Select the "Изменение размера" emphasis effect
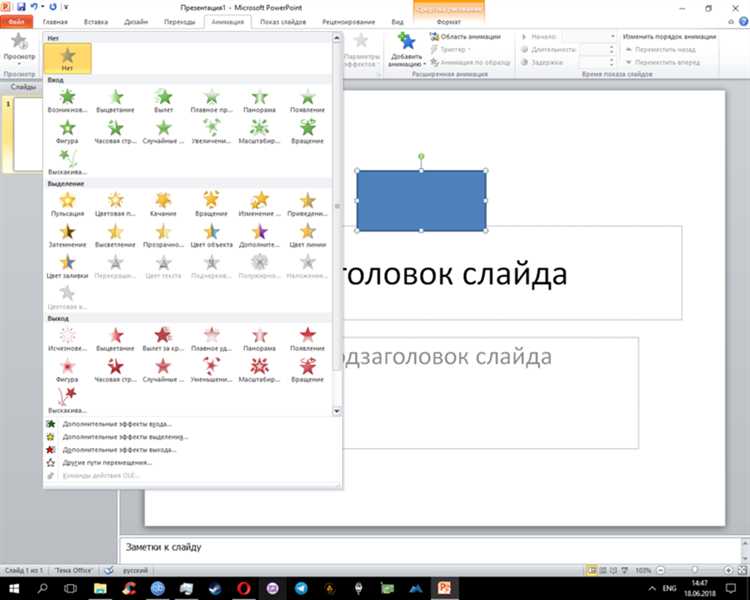The width and height of the screenshot is (750, 600). point(259,205)
